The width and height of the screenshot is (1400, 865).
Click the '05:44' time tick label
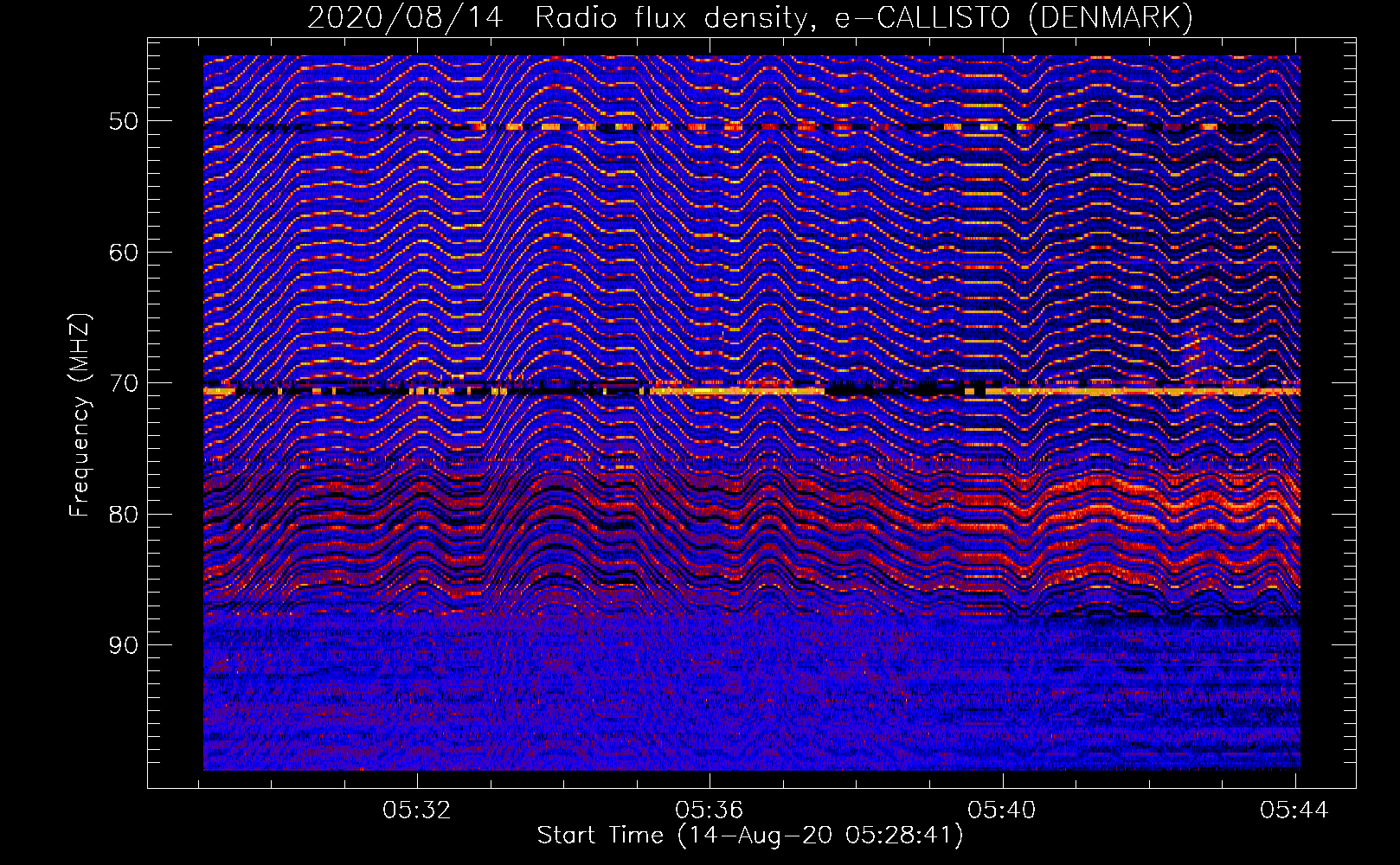(1294, 811)
